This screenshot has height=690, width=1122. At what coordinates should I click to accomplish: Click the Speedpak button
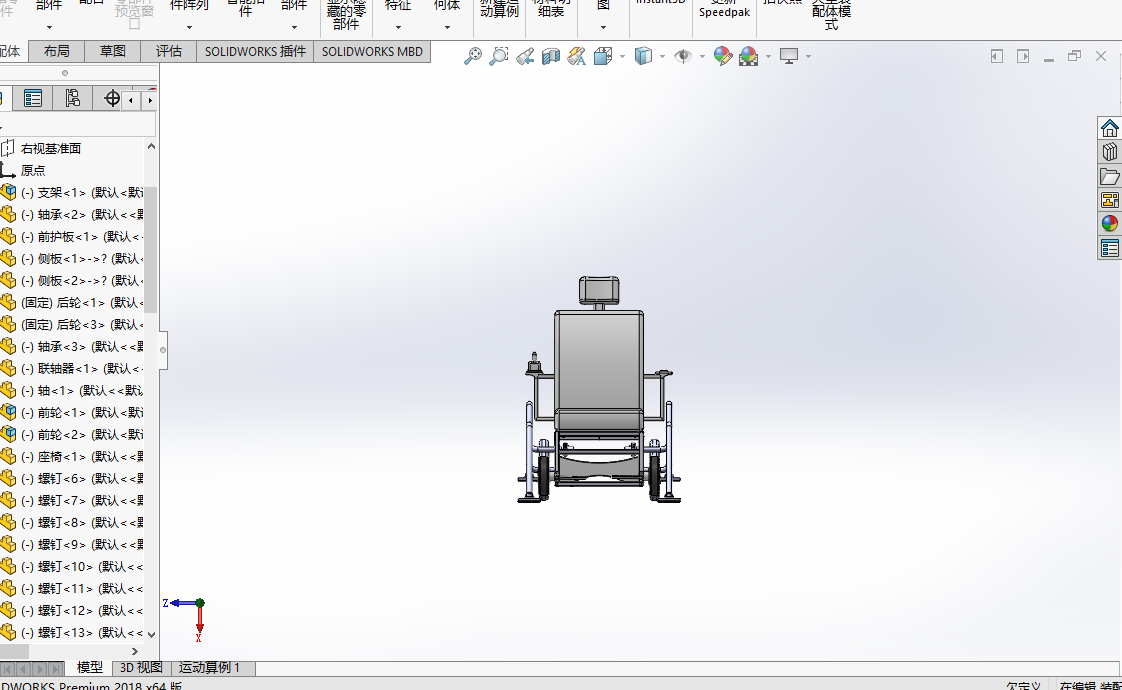point(724,11)
